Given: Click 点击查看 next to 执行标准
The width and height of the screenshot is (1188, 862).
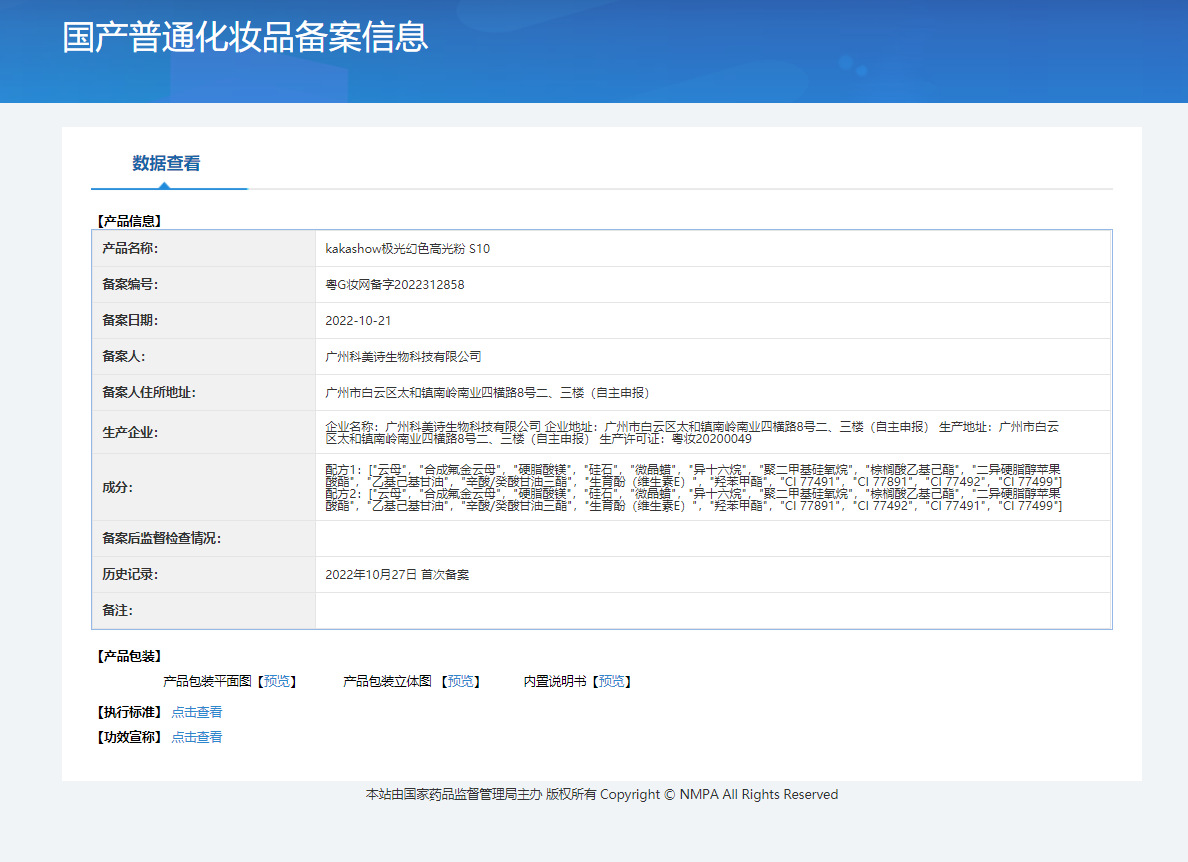Looking at the screenshot, I should click(197, 712).
